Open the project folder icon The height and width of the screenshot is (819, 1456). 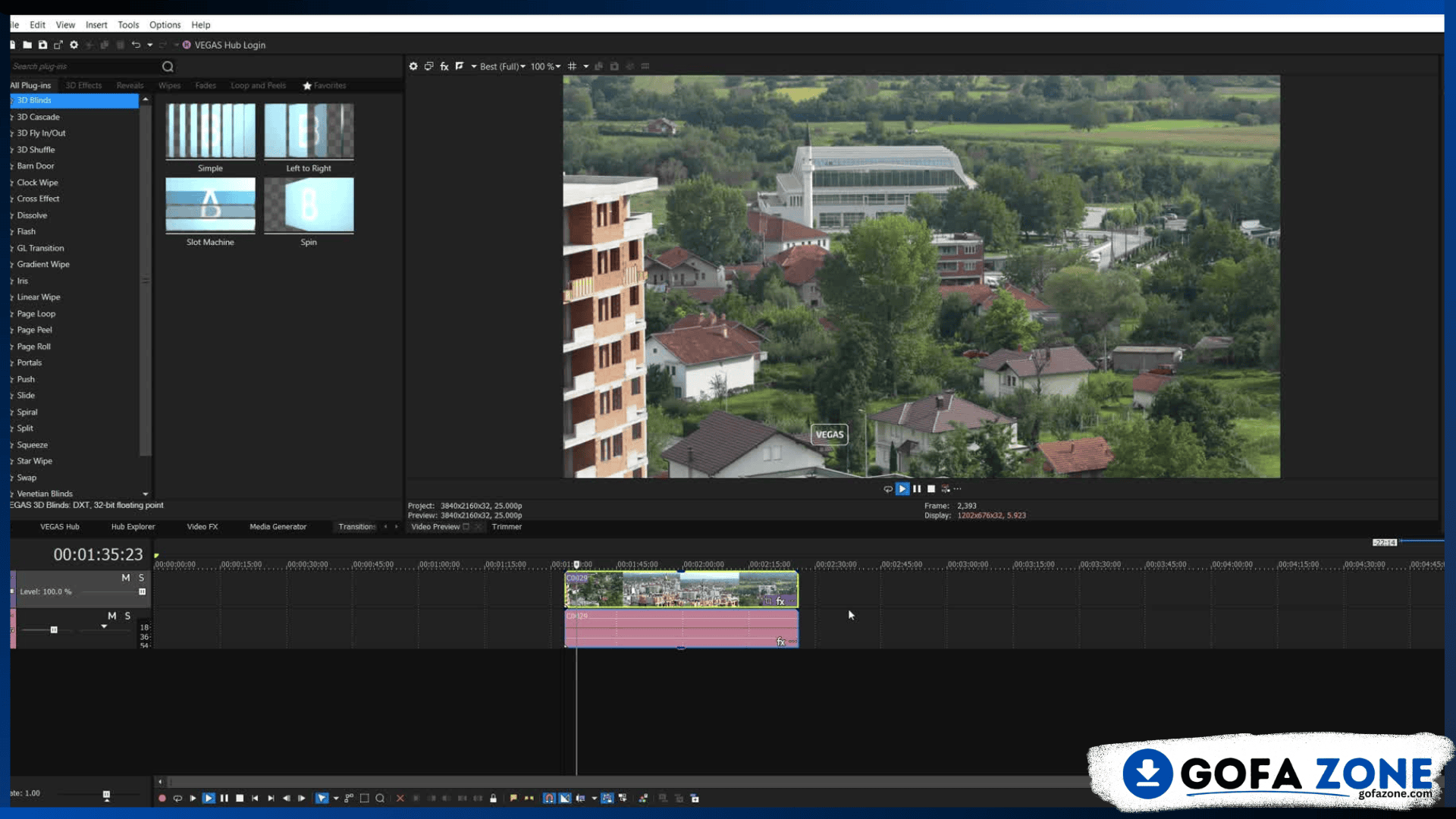click(27, 45)
